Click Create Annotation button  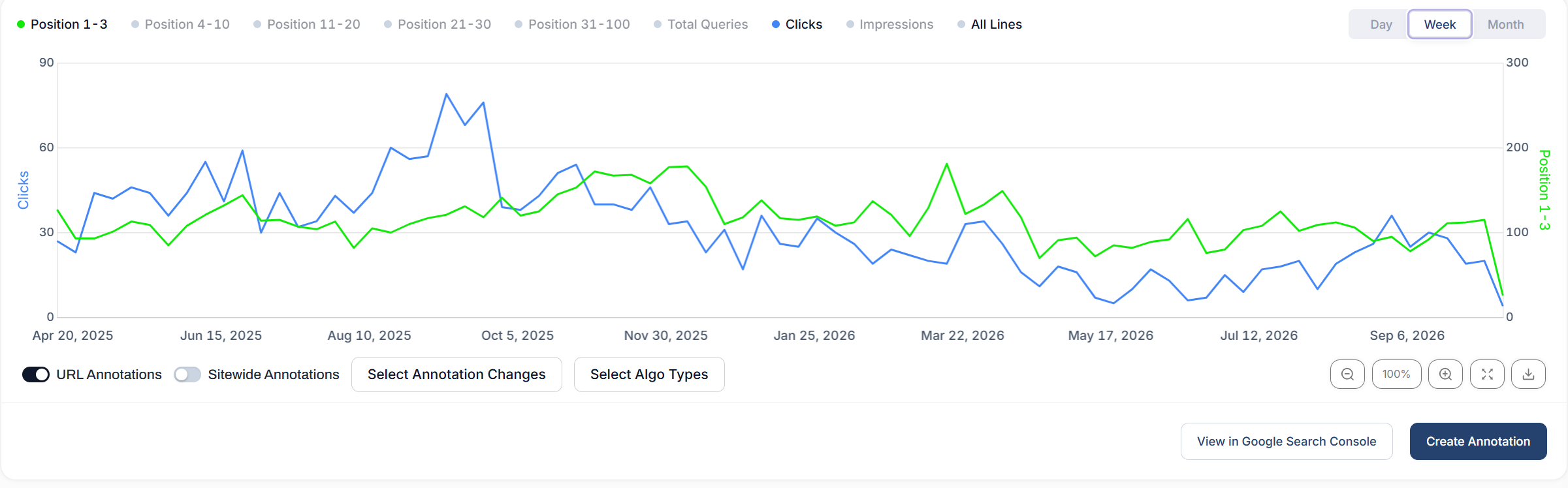(x=1478, y=442)
